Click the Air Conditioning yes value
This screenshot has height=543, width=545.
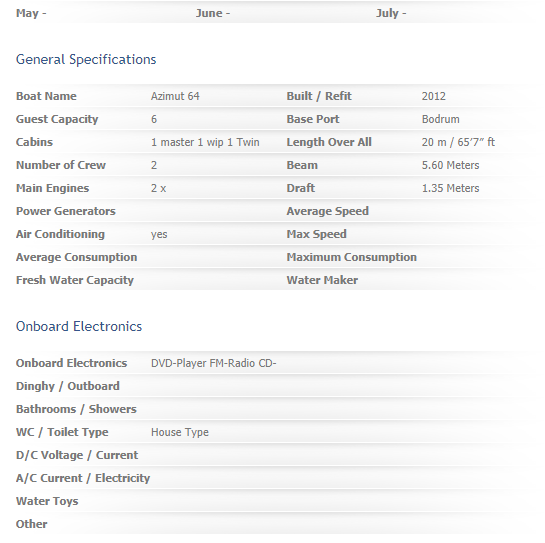point(159,235)
